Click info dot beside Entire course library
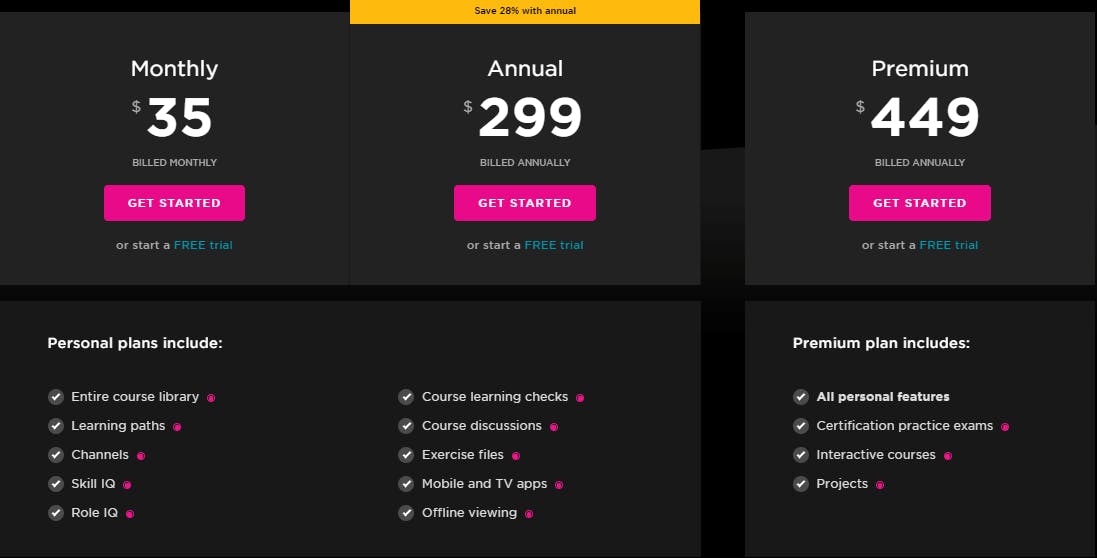 211,398
